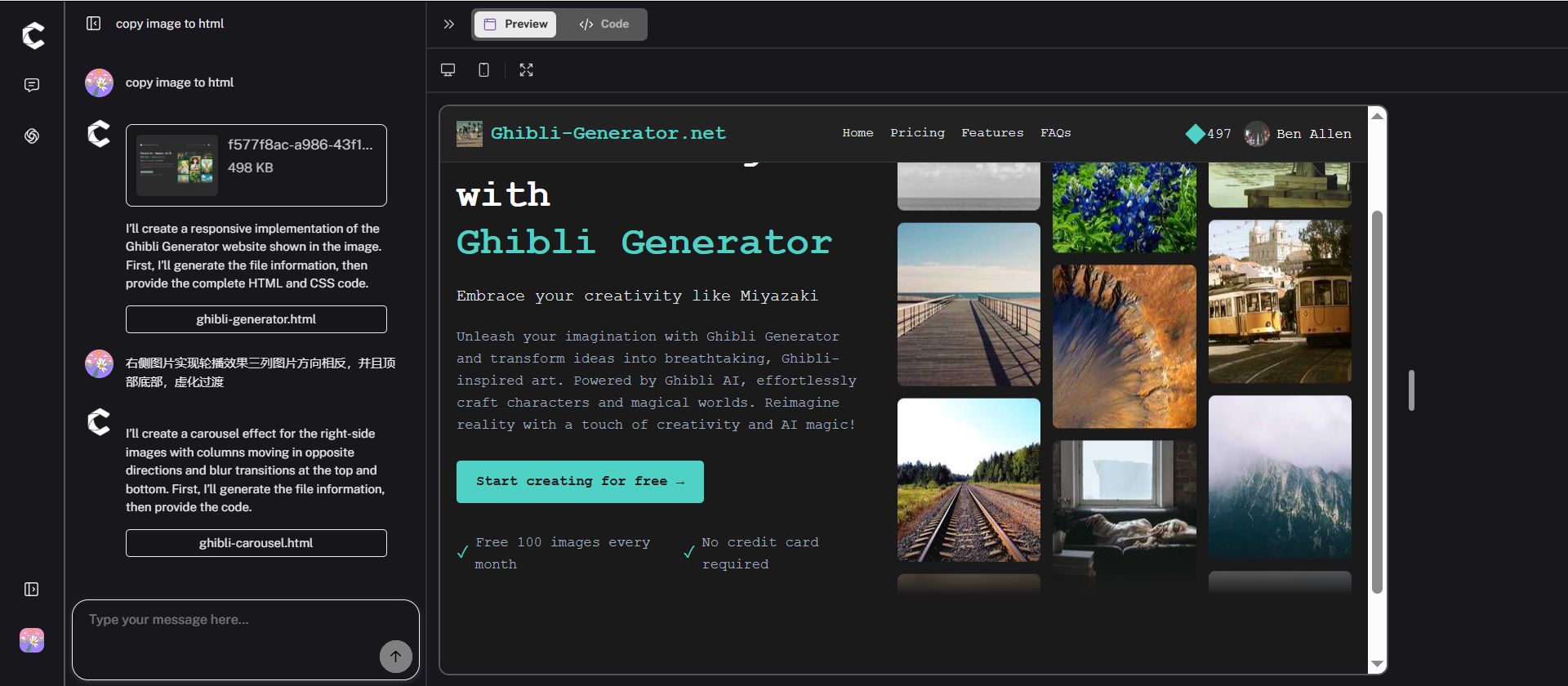Click the chat bubble icon in left sidebar

click(32, 85)
